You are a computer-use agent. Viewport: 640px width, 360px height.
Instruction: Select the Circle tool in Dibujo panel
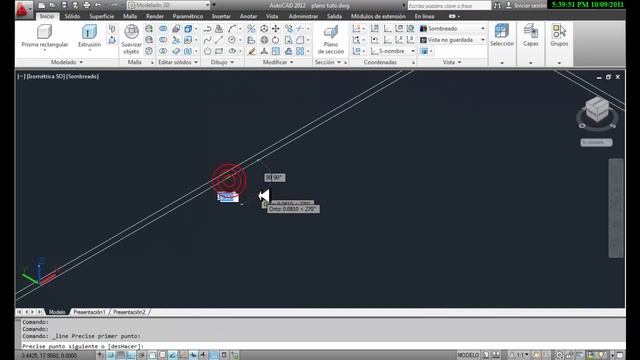coord(232,40)
